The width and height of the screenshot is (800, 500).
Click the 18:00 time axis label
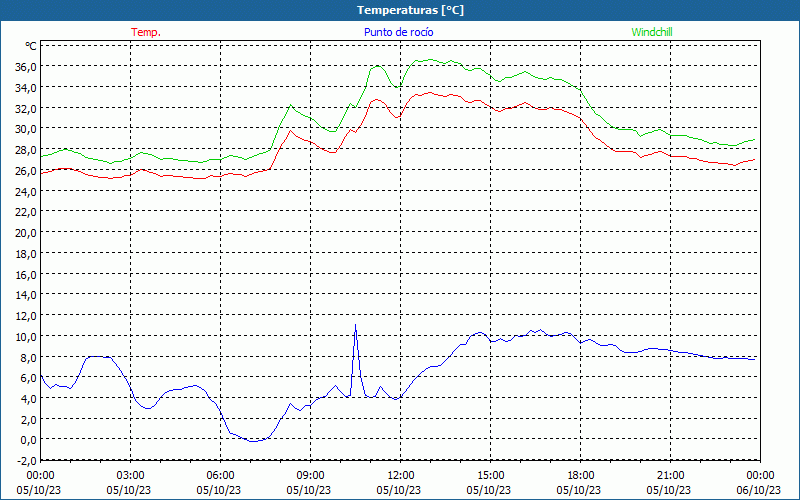[581, 476]
